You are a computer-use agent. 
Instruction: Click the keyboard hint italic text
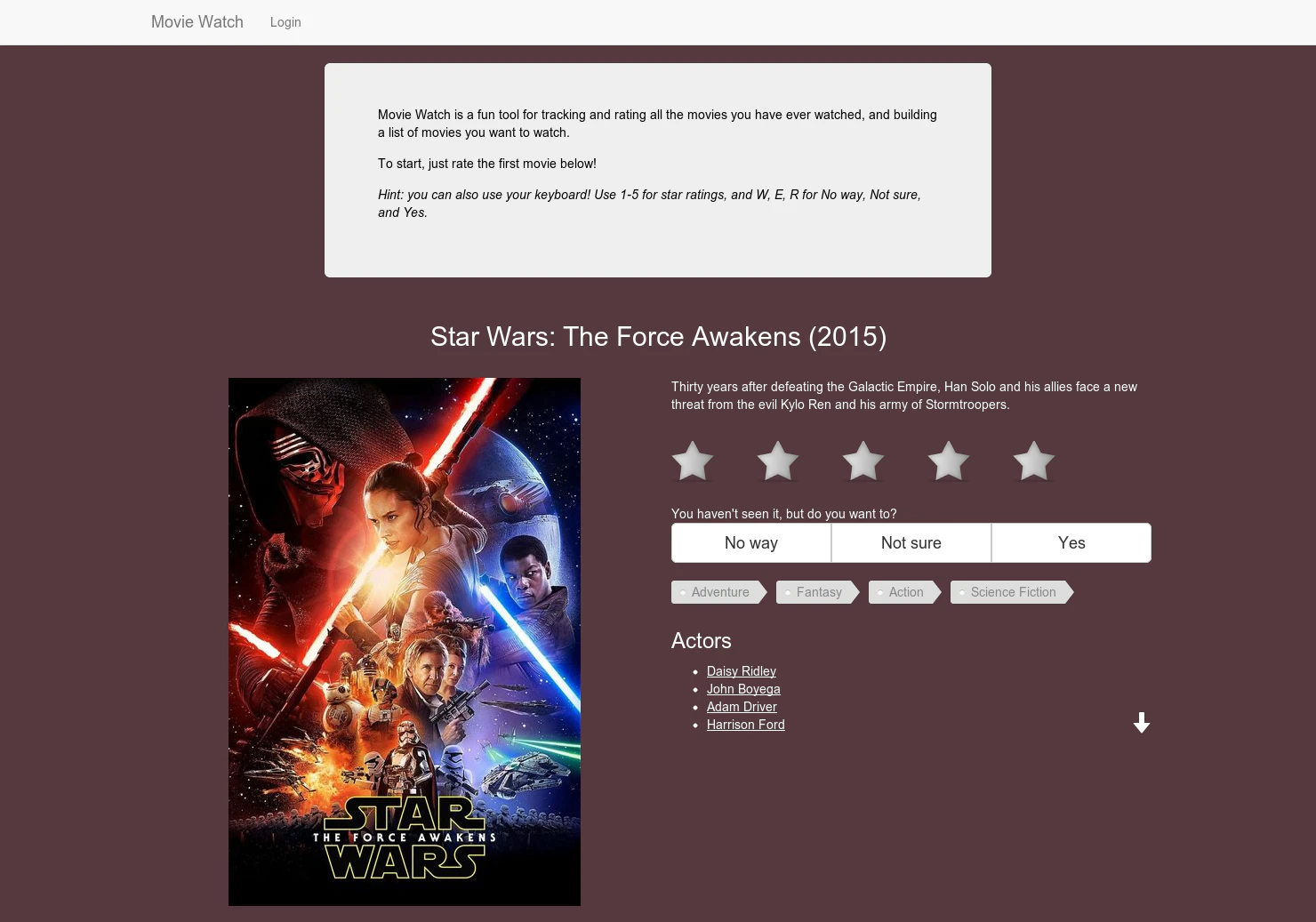coord(649,204)
